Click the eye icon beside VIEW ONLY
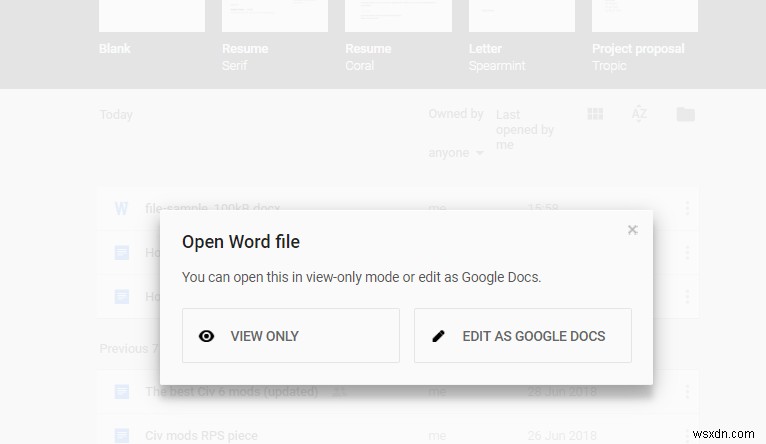Image resolution: width=766 pixels, height=444 pixels. pos(206,336)
